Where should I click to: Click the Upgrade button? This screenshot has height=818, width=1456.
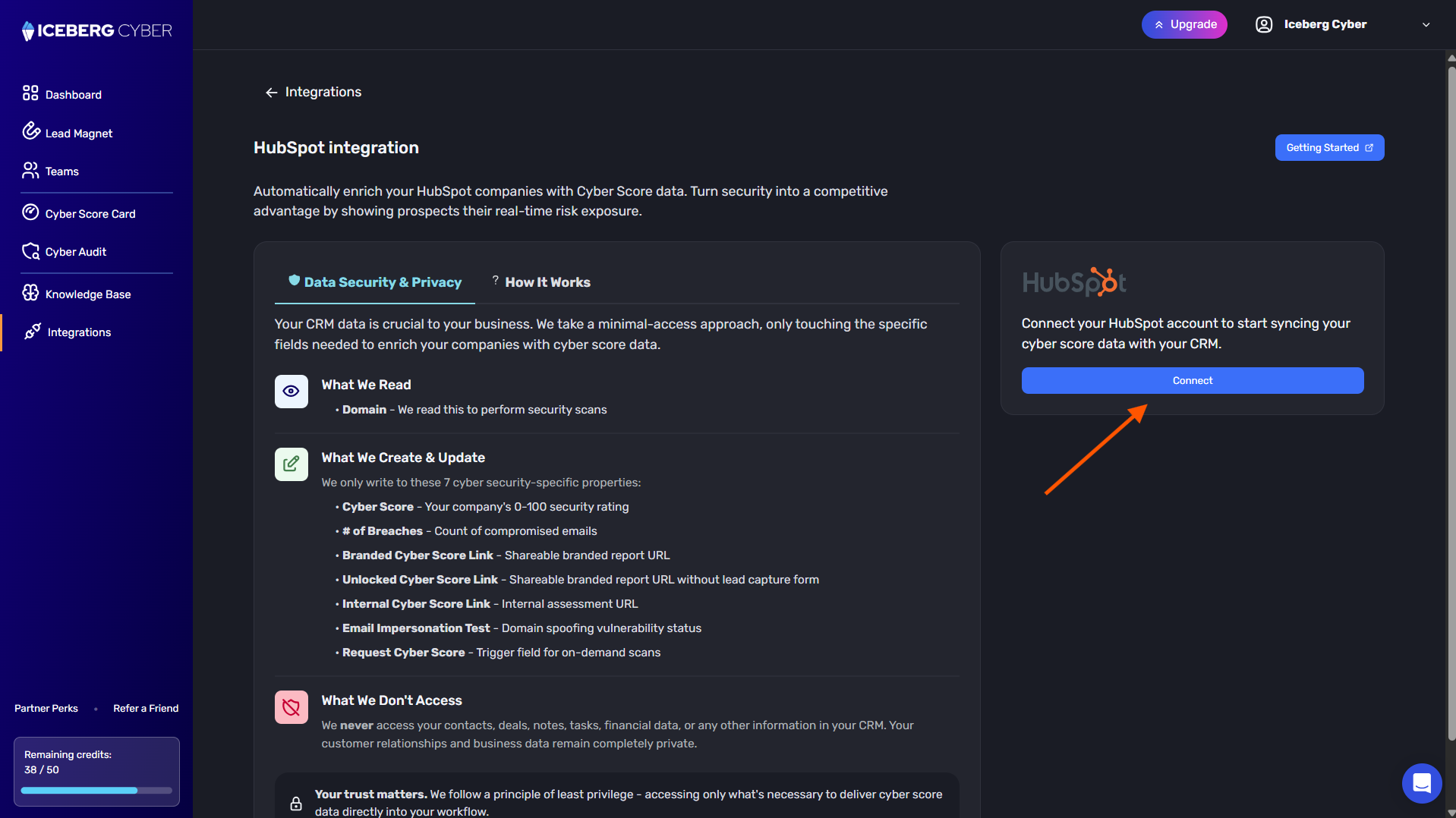[x=1184, y=25]
